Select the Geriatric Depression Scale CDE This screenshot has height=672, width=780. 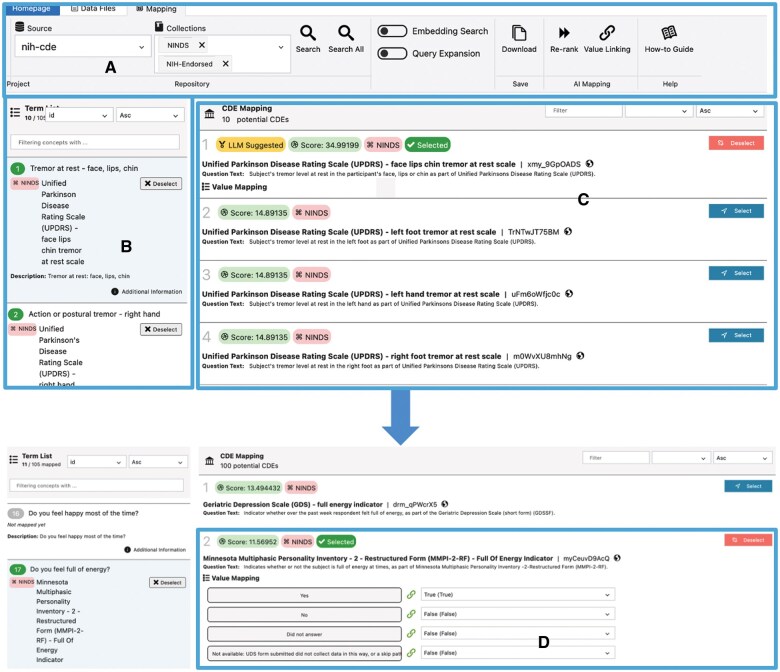tap(748, 486)
